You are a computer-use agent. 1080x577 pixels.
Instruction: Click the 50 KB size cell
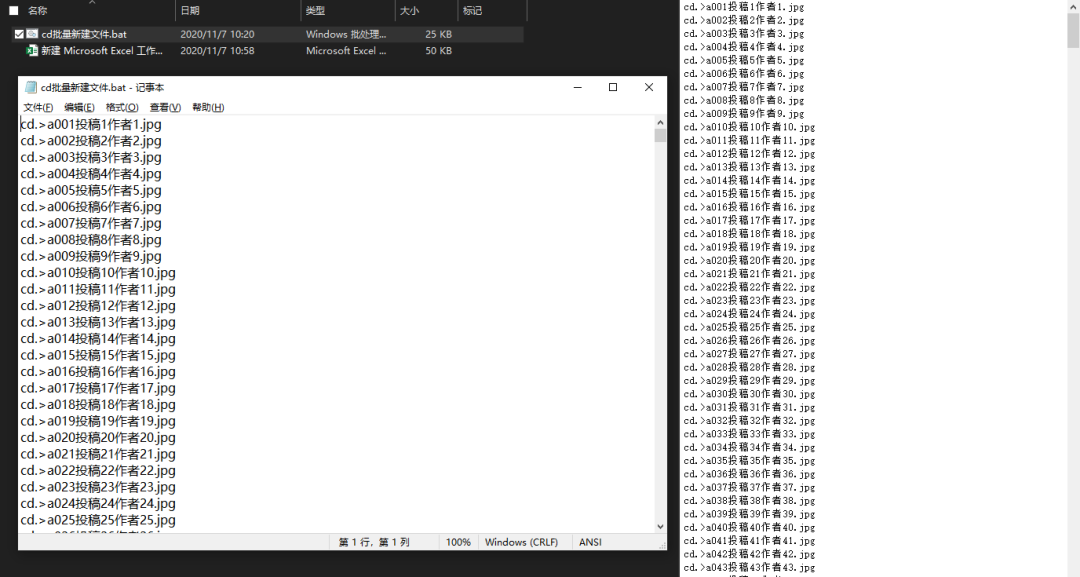point(438,50)
